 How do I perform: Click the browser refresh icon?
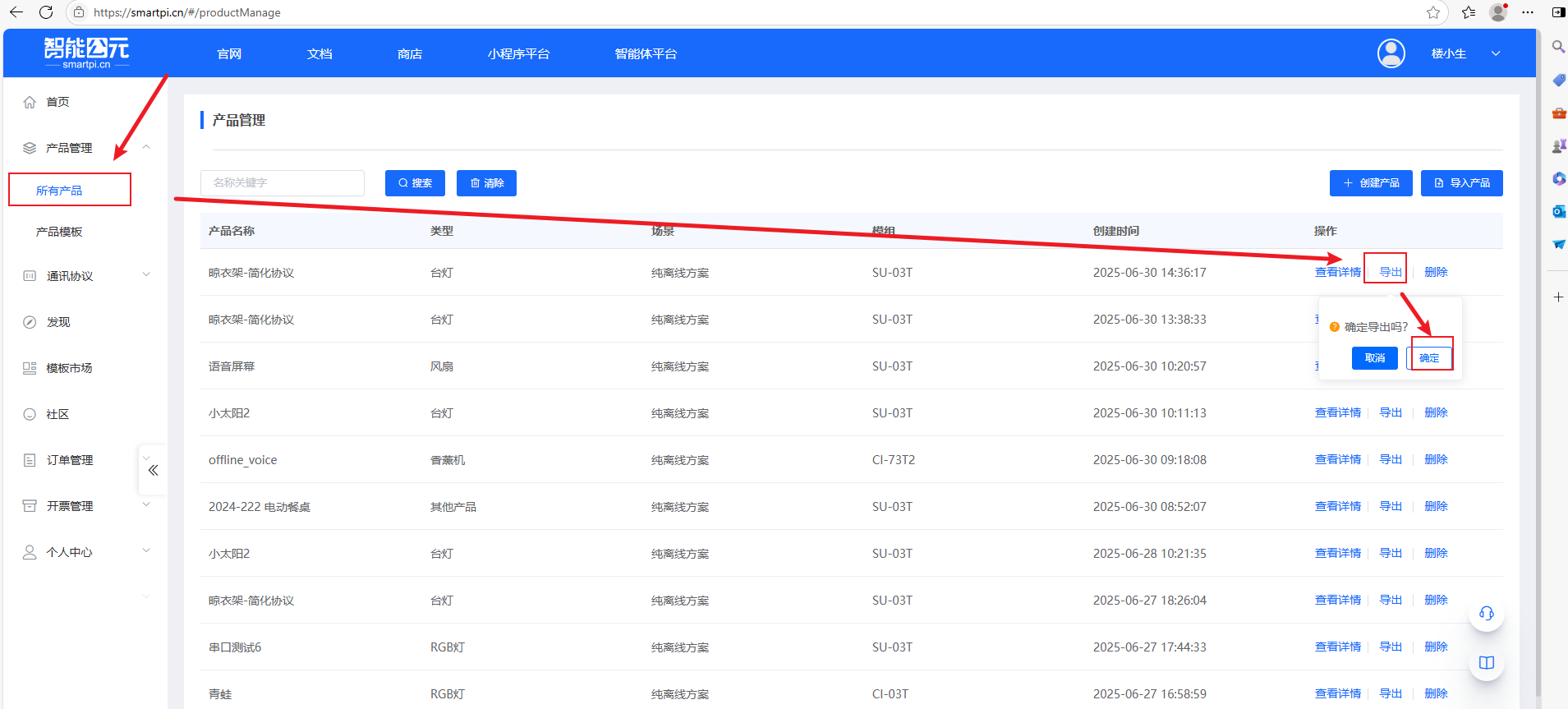pos(46,12)
